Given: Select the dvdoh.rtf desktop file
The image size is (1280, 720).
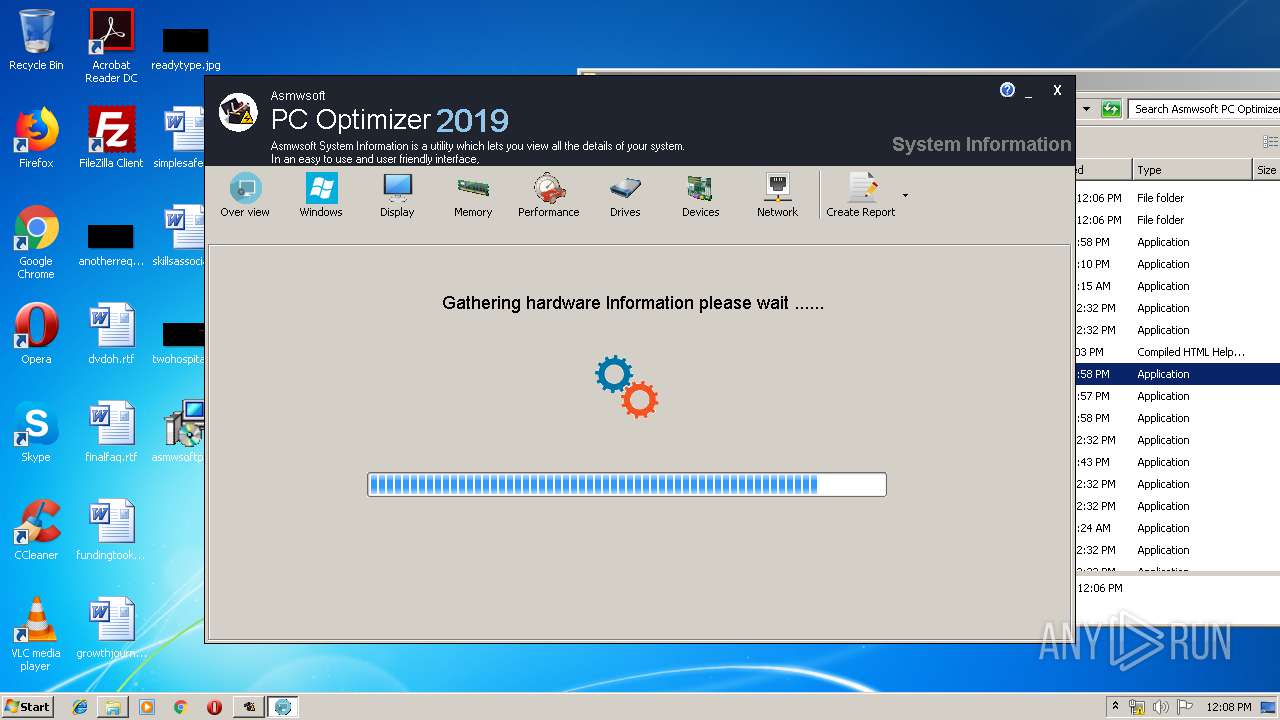Looking at the screenshot, I should 111,334.
